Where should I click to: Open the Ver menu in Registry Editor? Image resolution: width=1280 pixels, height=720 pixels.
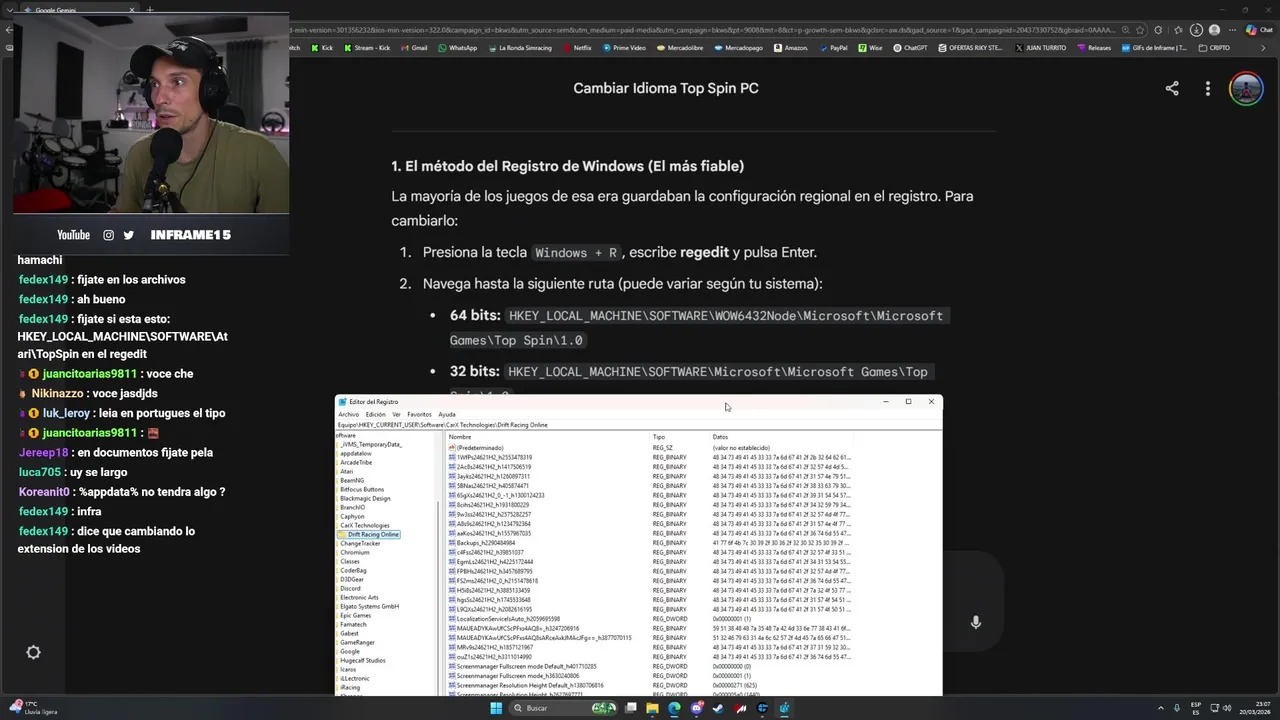(396, 414)
